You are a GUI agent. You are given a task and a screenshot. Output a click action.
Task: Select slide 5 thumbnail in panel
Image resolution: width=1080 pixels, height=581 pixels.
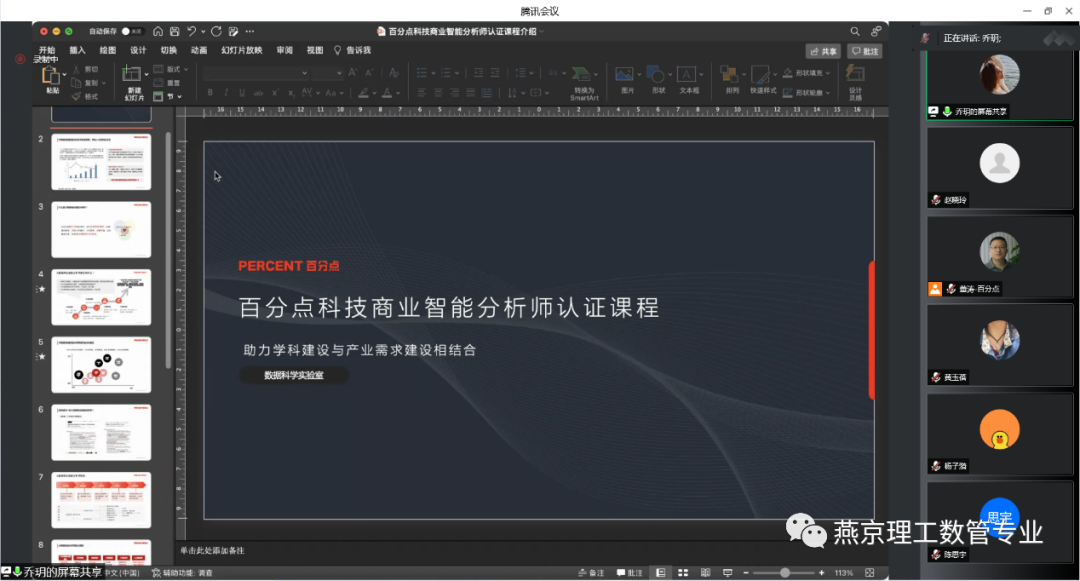click(x=101, y=365)
